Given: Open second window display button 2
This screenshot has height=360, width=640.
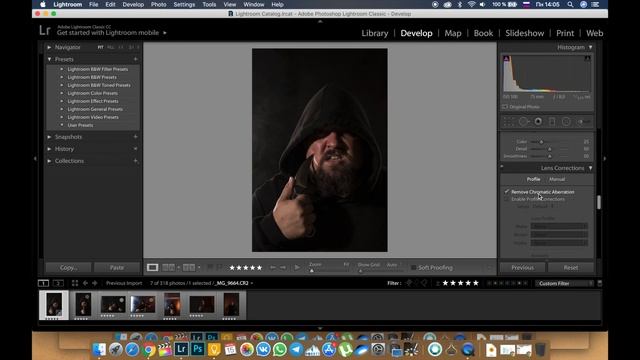Looking at the screenshot, I should click(x=58, y=283).
